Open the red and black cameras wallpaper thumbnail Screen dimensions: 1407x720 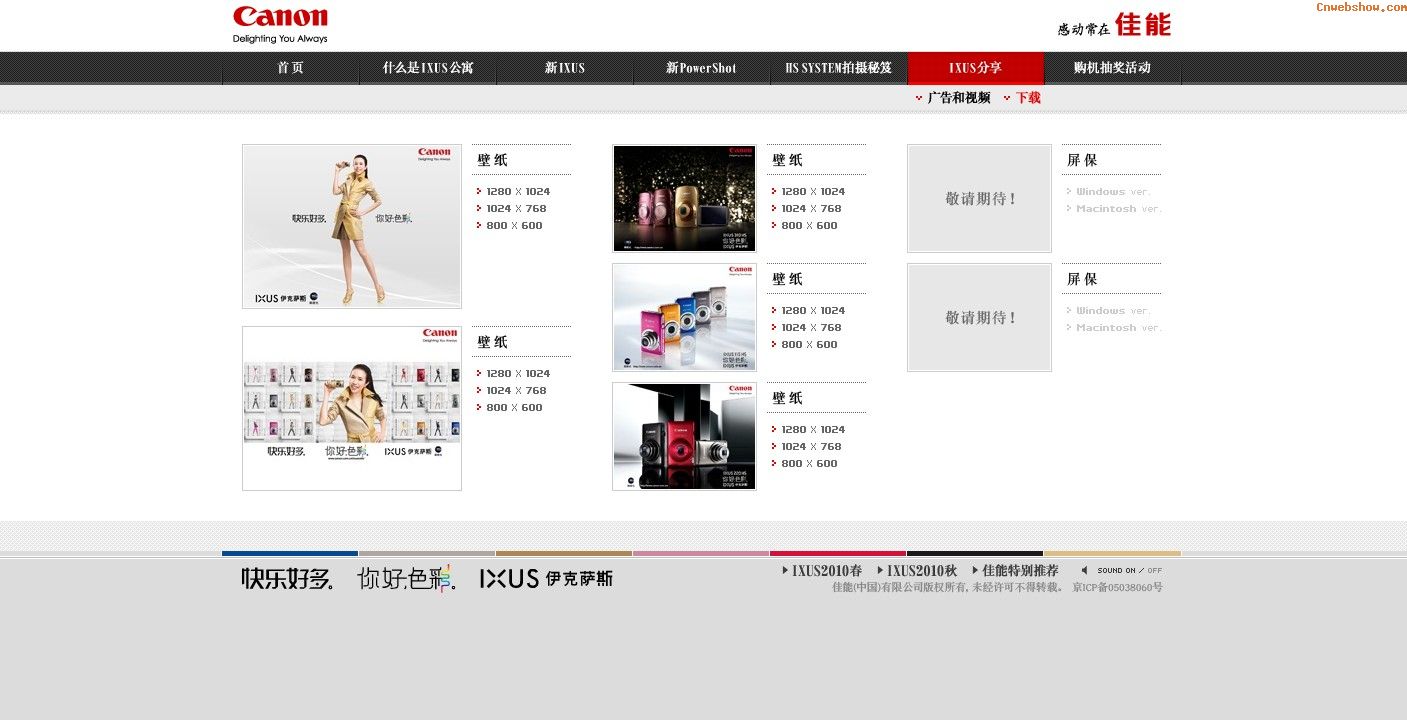tap(684, 436)
